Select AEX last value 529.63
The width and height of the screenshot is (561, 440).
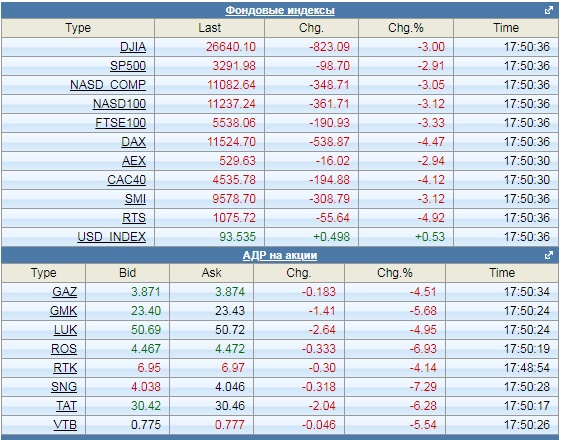[x=238, y=161]
